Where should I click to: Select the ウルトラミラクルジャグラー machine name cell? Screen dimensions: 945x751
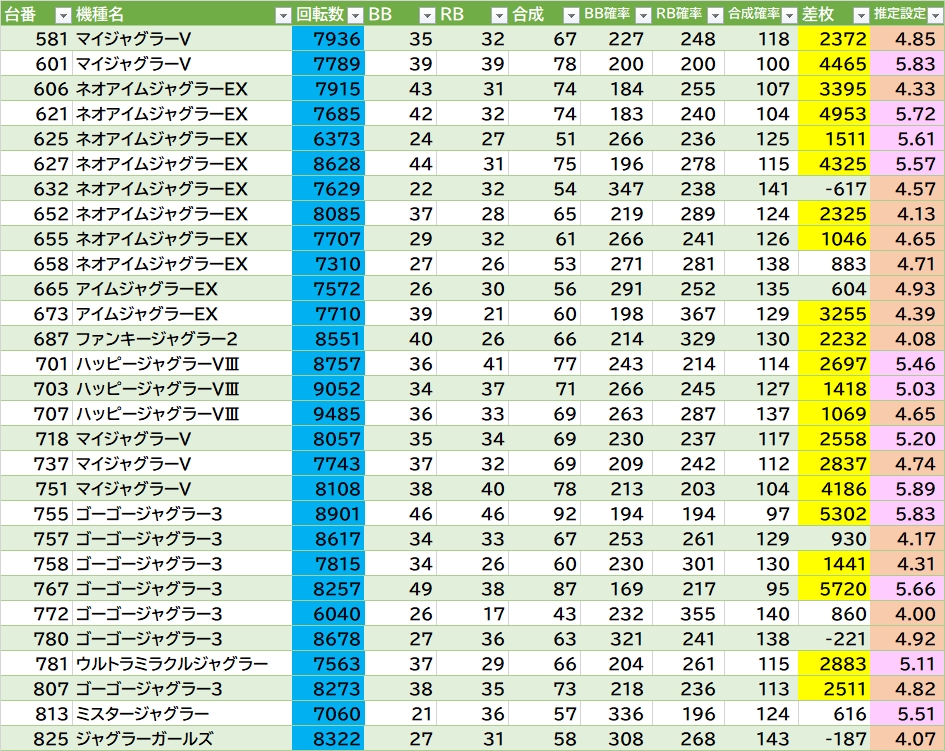click(171, 664)
